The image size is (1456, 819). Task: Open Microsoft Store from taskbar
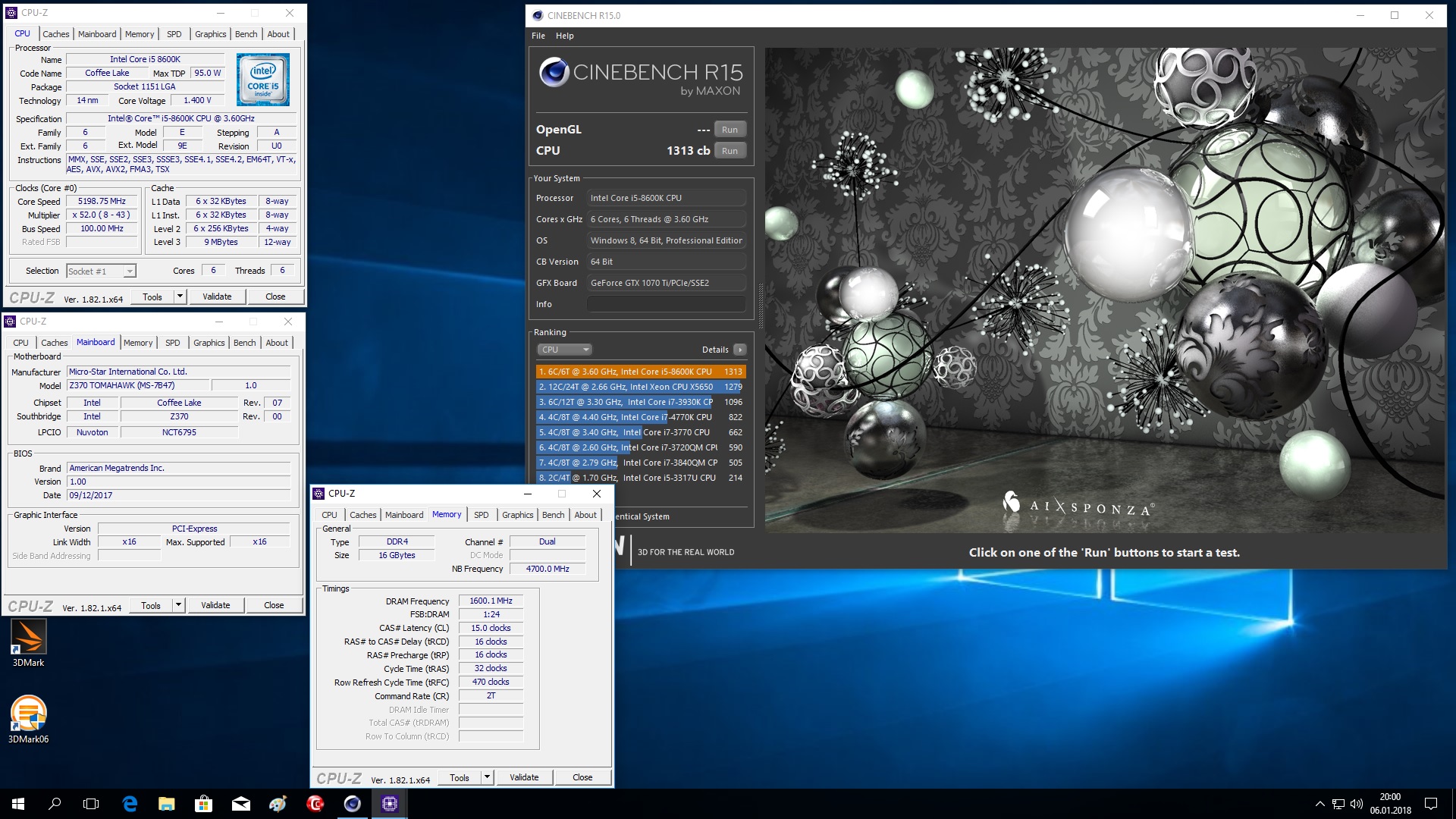(203, 804)
